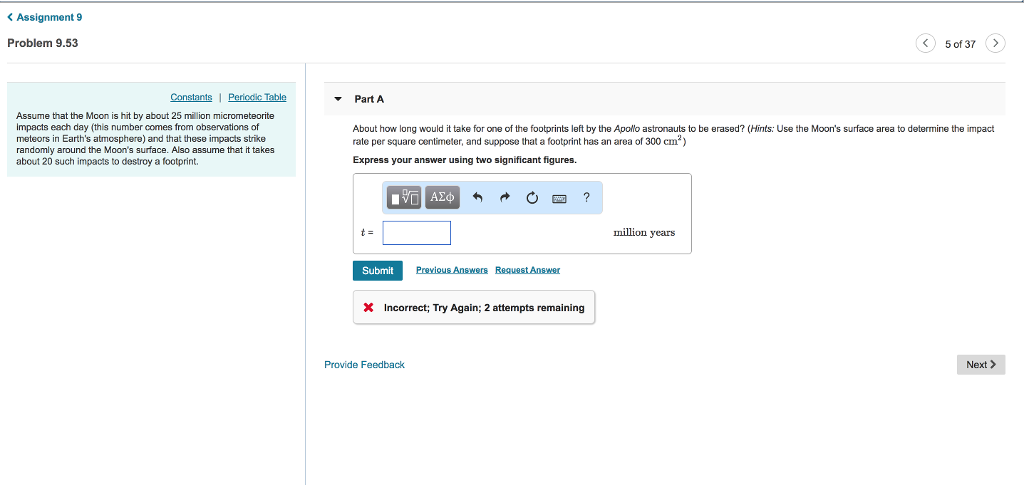Open the Periodic Table link
The width and height of the screenshot is (1024, 485).
[x=257, y=97]
